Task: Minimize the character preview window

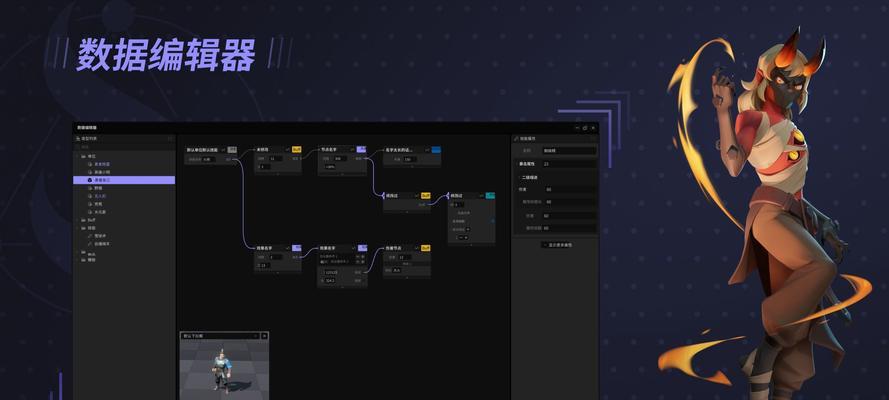Action: click(x=256, y=335)
